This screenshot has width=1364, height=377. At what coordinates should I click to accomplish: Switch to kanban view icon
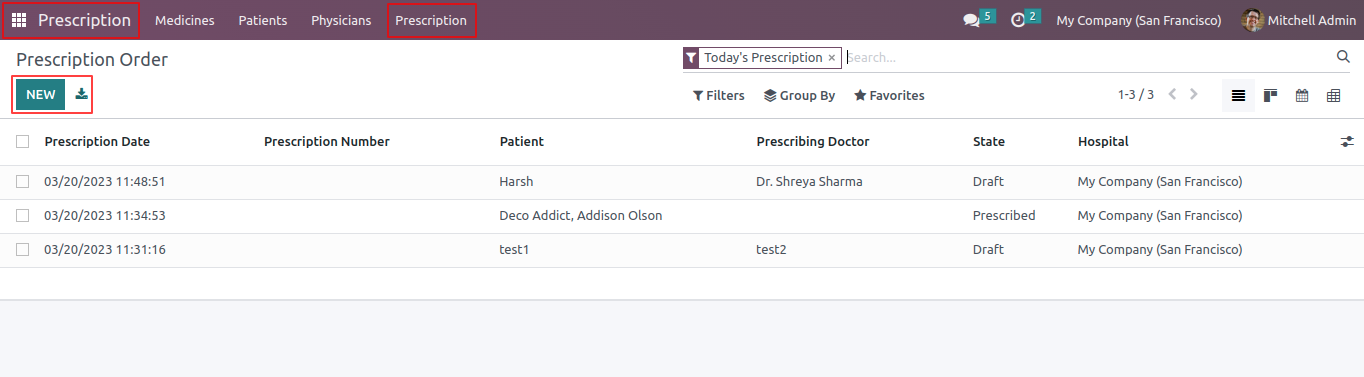(1270, 96)
